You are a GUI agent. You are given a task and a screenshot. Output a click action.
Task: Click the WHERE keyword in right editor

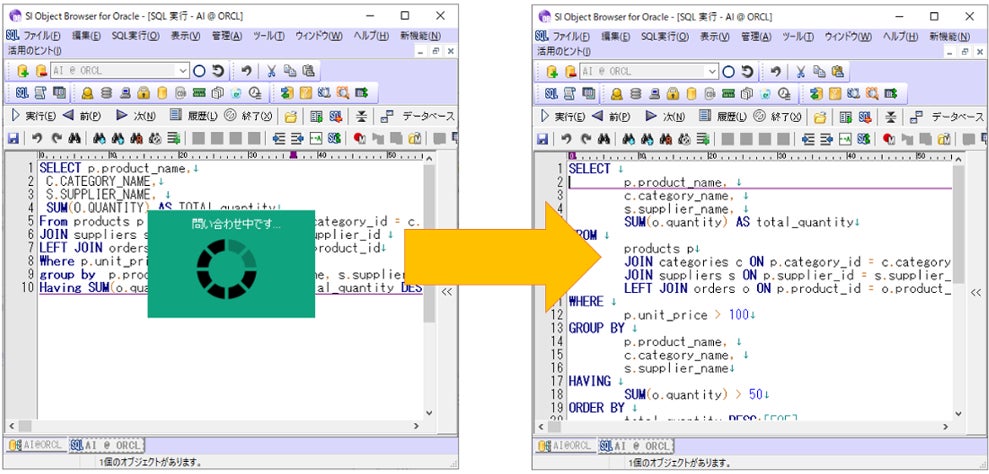tap(586, 302)
